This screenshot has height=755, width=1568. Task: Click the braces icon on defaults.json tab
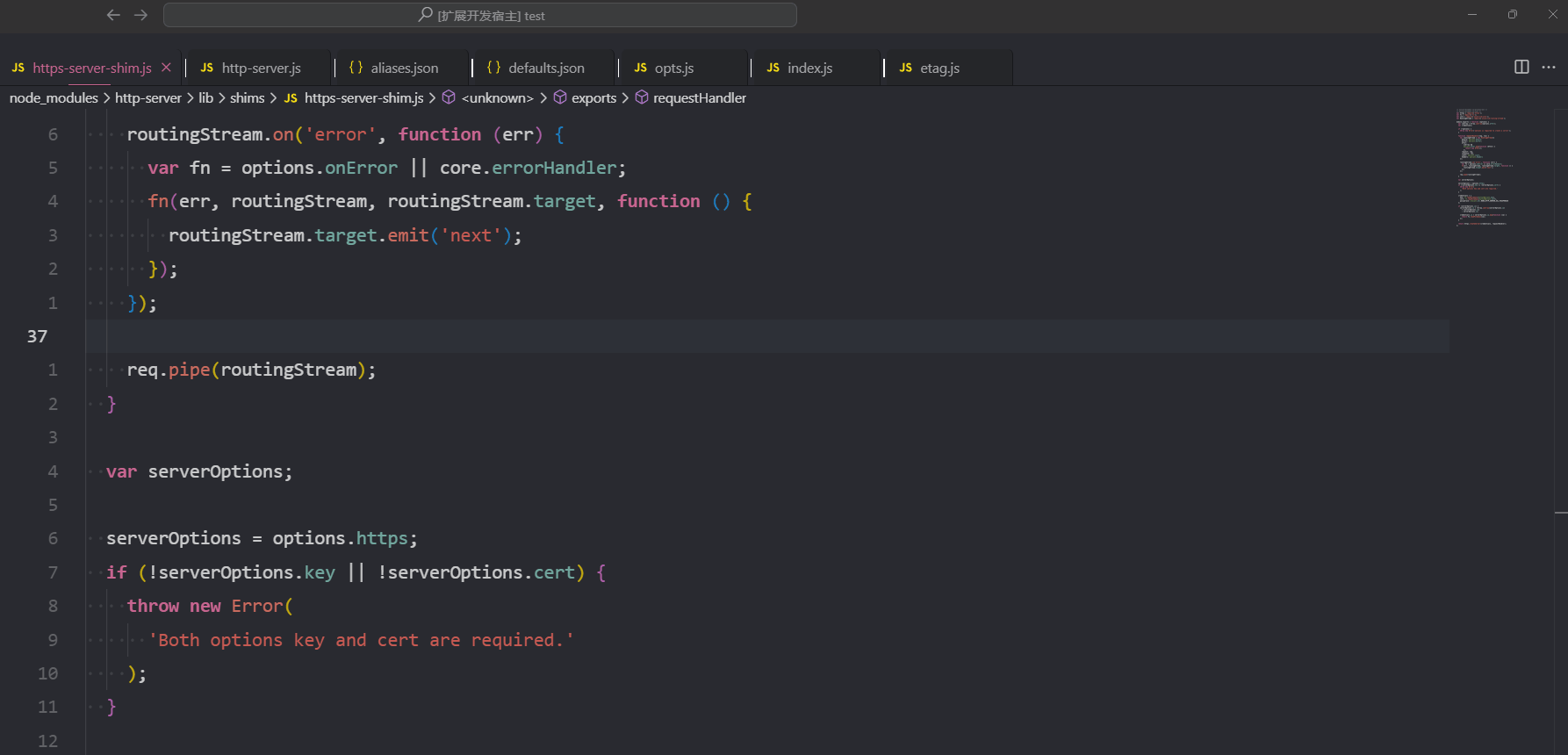(493, 68)
